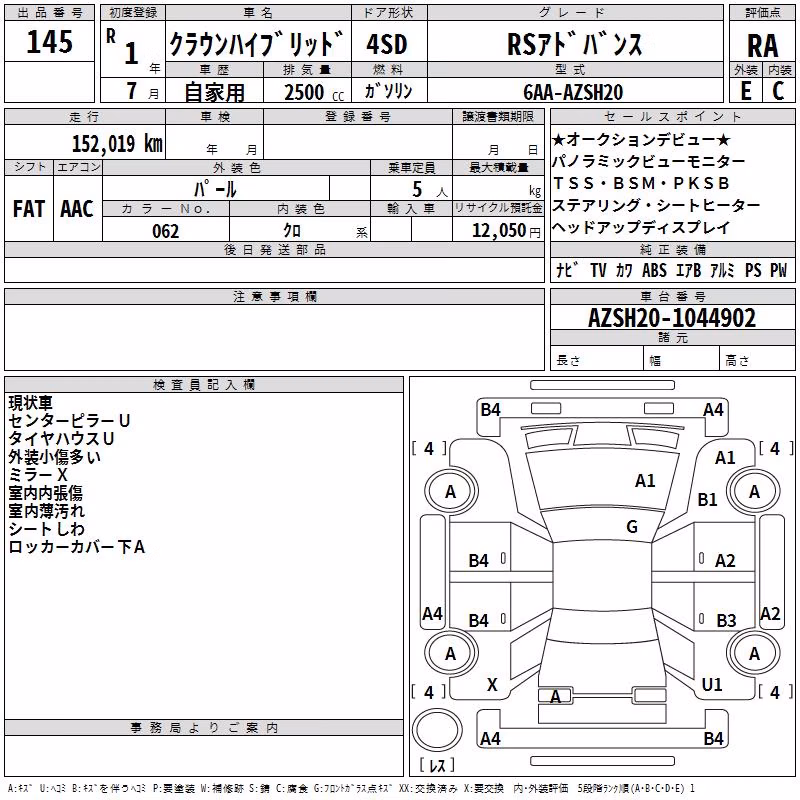
Task: Click the seating capacity 5人
Action: pos(429,190)
